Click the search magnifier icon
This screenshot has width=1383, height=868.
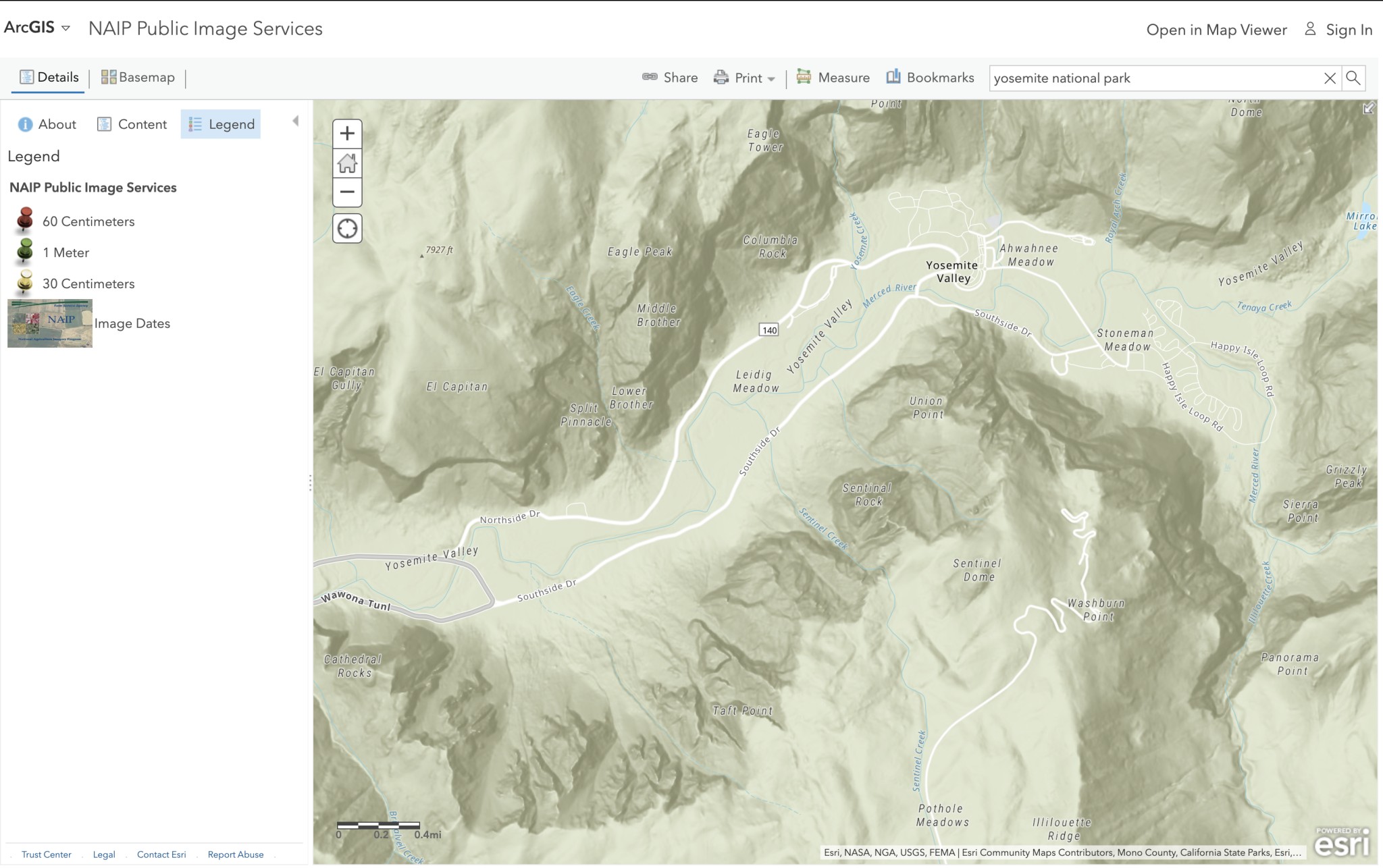tap(1353, 78)
